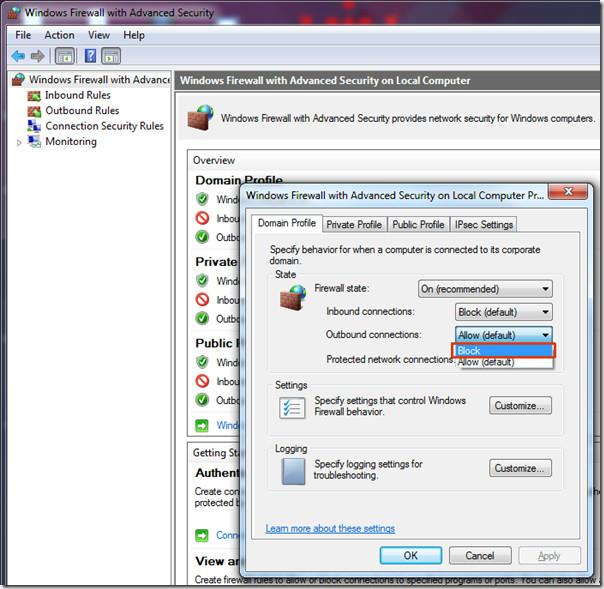Click the green arrow icon beside Windows link

(202, 425)
